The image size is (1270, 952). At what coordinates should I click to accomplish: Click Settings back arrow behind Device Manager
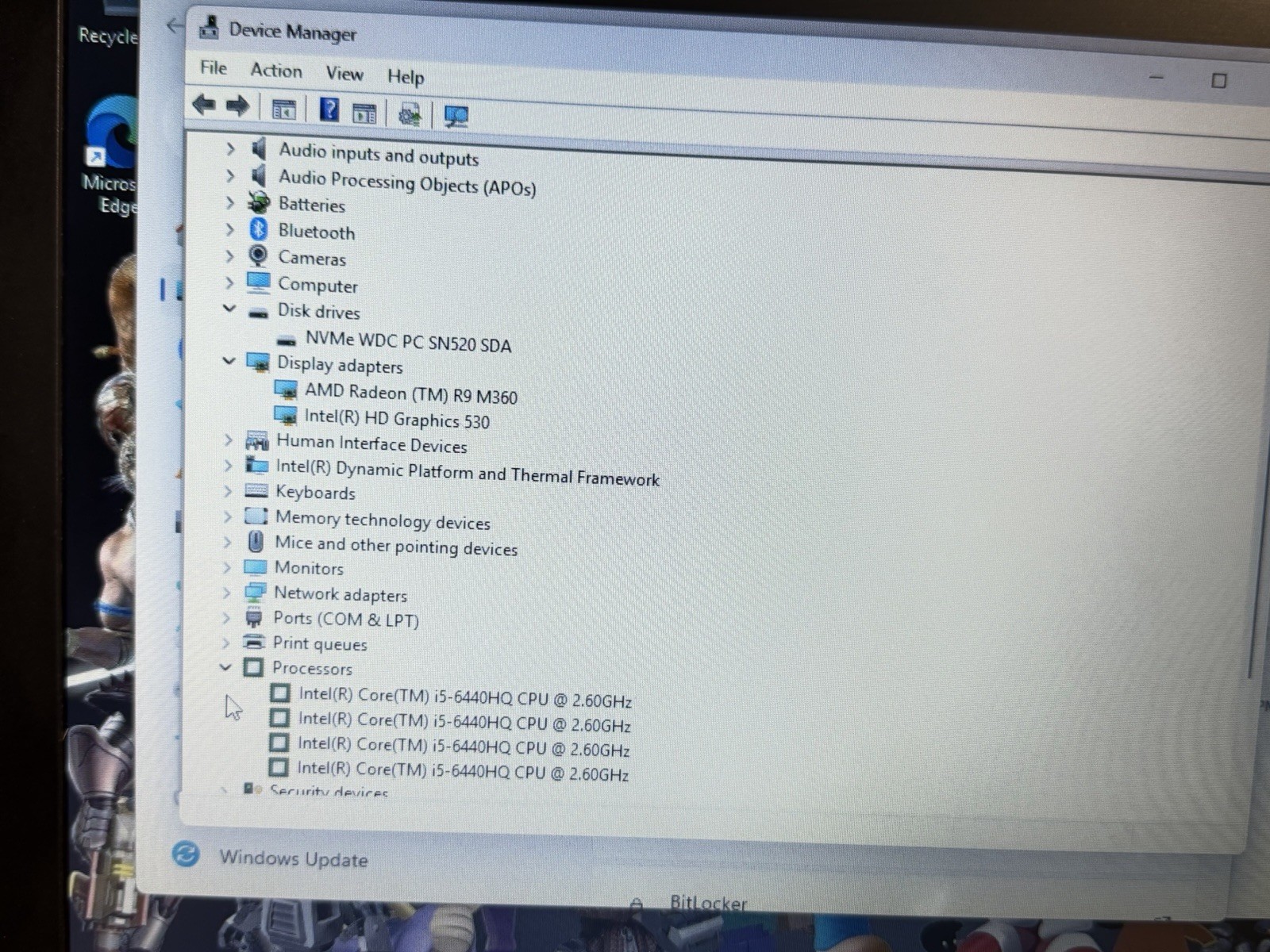175,26
